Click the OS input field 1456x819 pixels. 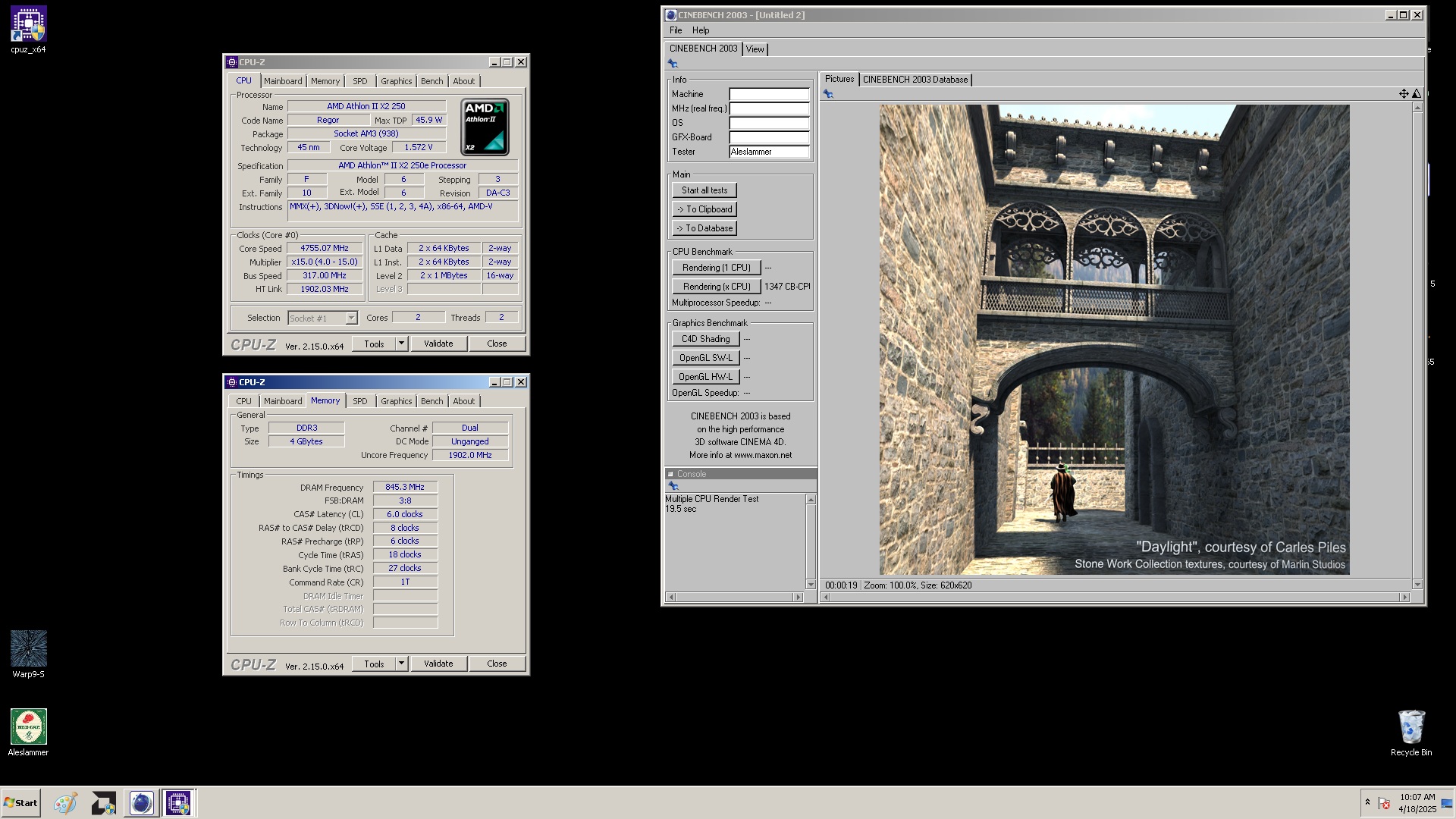(x=769, y=123)
